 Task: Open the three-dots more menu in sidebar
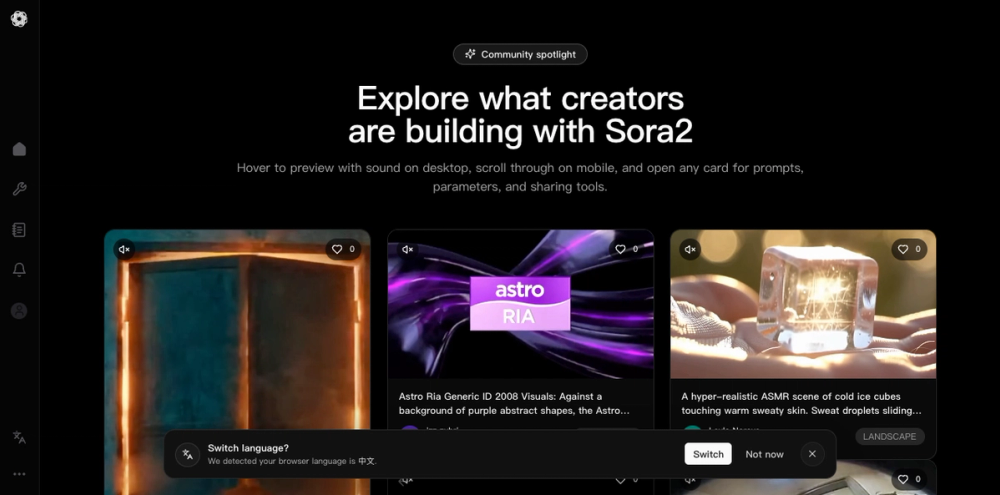[x=19, y=474]
